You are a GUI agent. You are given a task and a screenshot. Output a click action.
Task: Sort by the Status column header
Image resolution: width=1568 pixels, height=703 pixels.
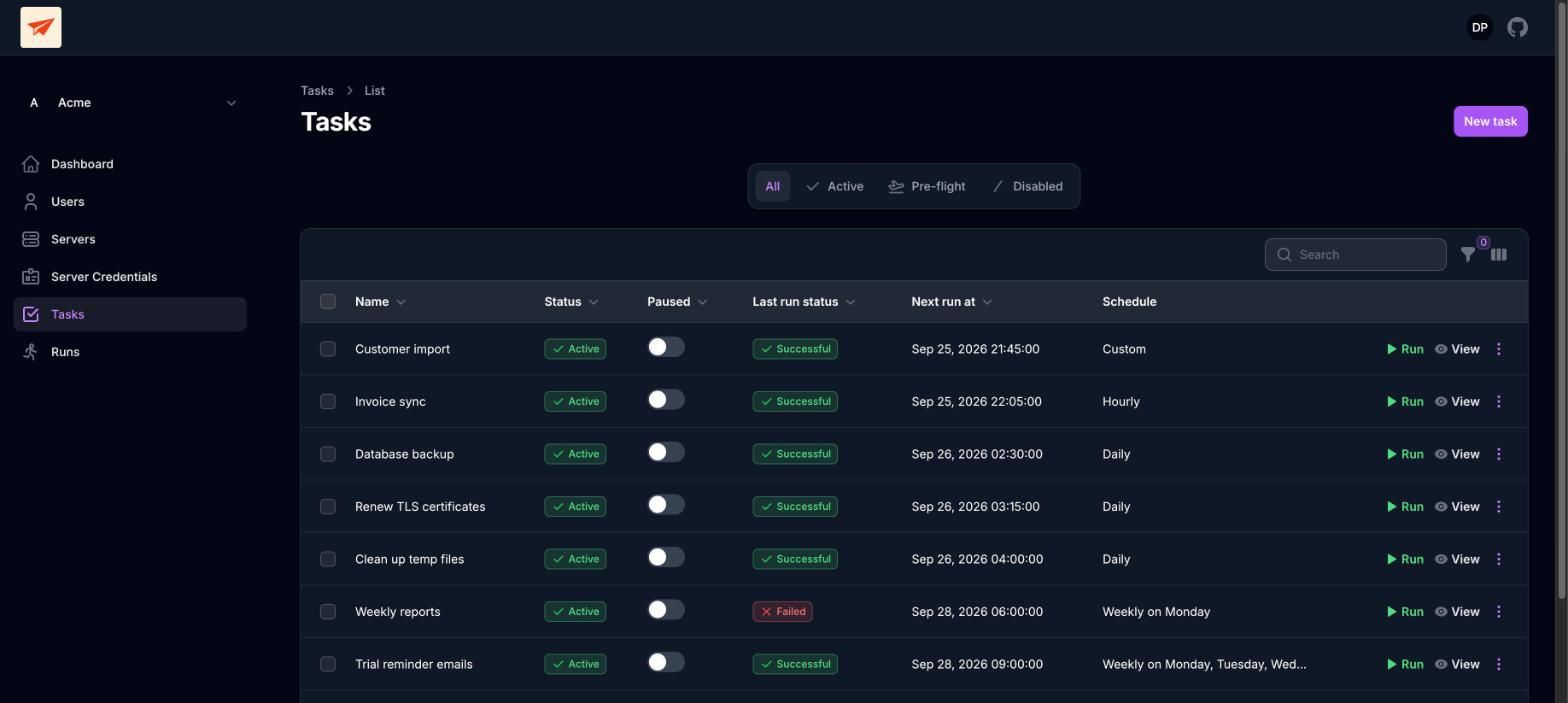[571, 302]
